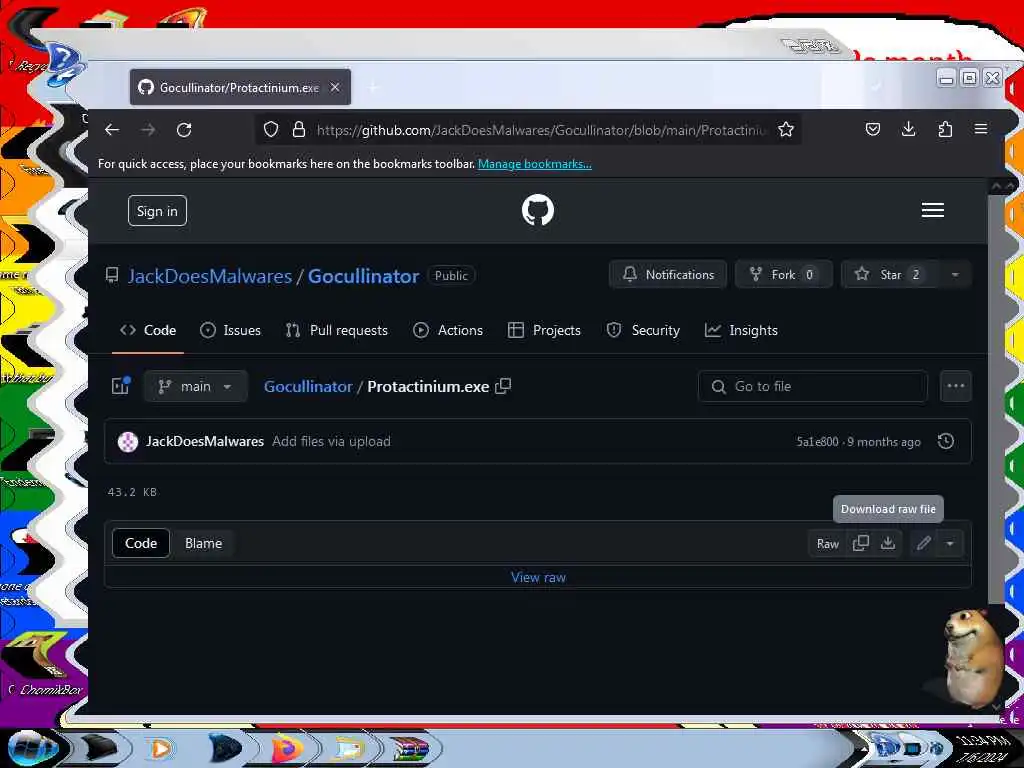Go back with the browser back arrow

click(x=112, y=129)
